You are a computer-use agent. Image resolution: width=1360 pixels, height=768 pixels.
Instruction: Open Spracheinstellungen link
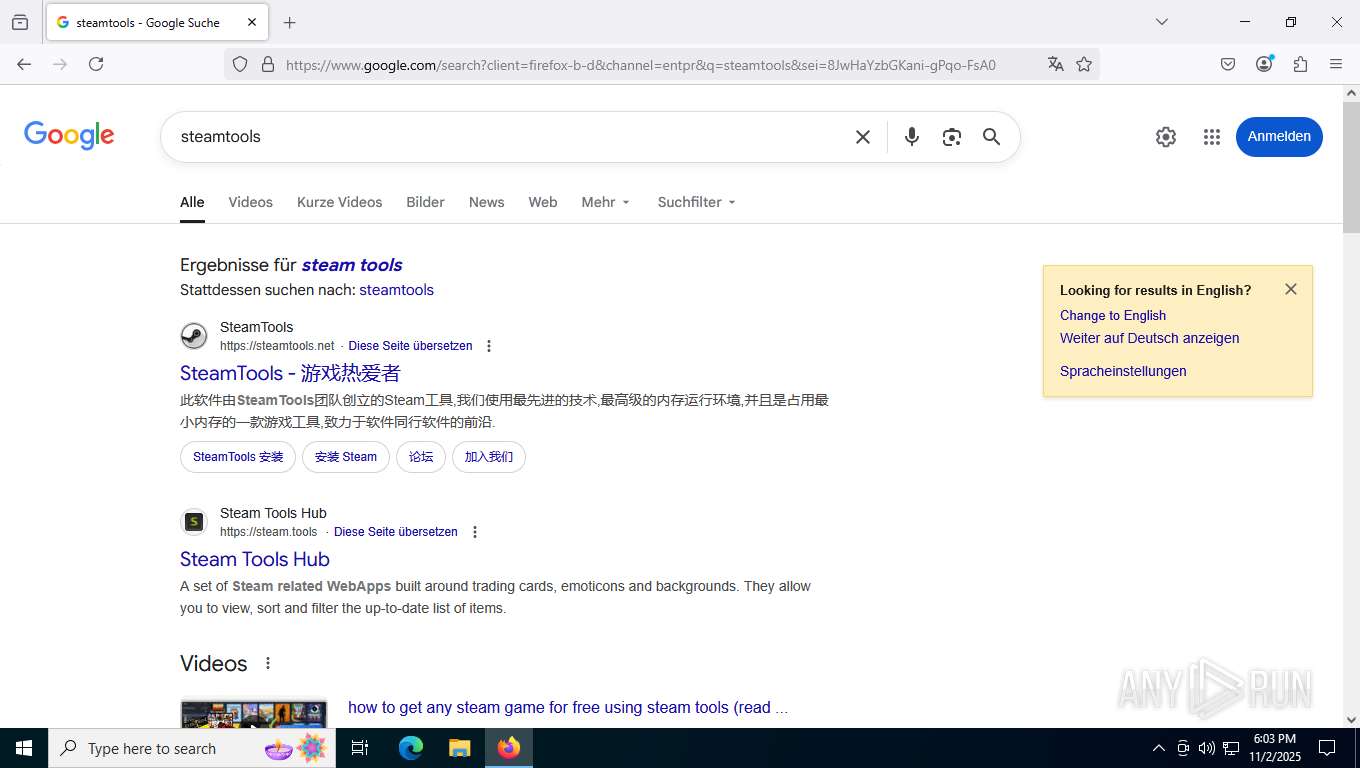coord(1123,371)
